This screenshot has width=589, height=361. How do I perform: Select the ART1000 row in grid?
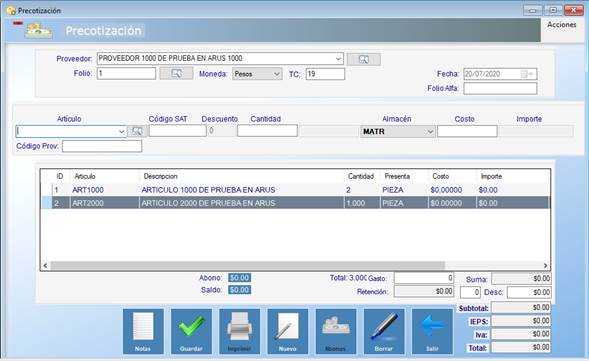(x=295, y=190)
